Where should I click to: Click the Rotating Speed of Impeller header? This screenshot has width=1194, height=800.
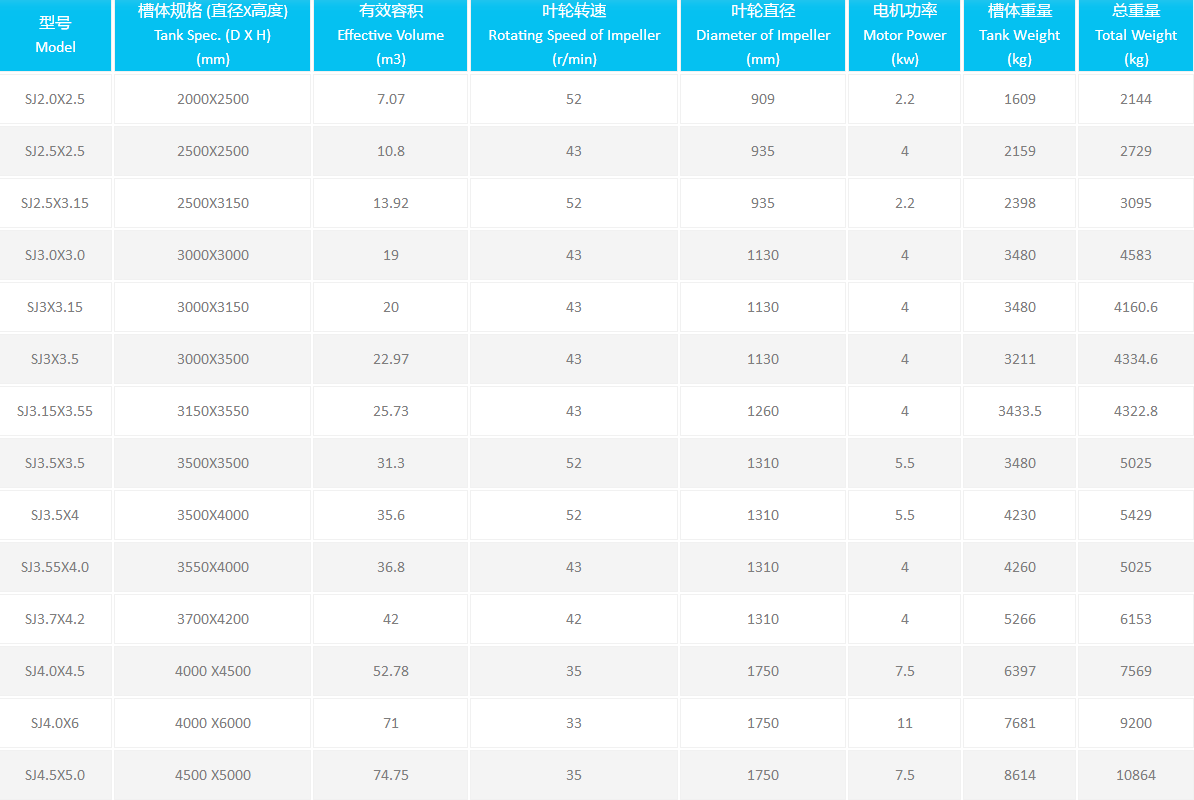click(x=574, y=35)
